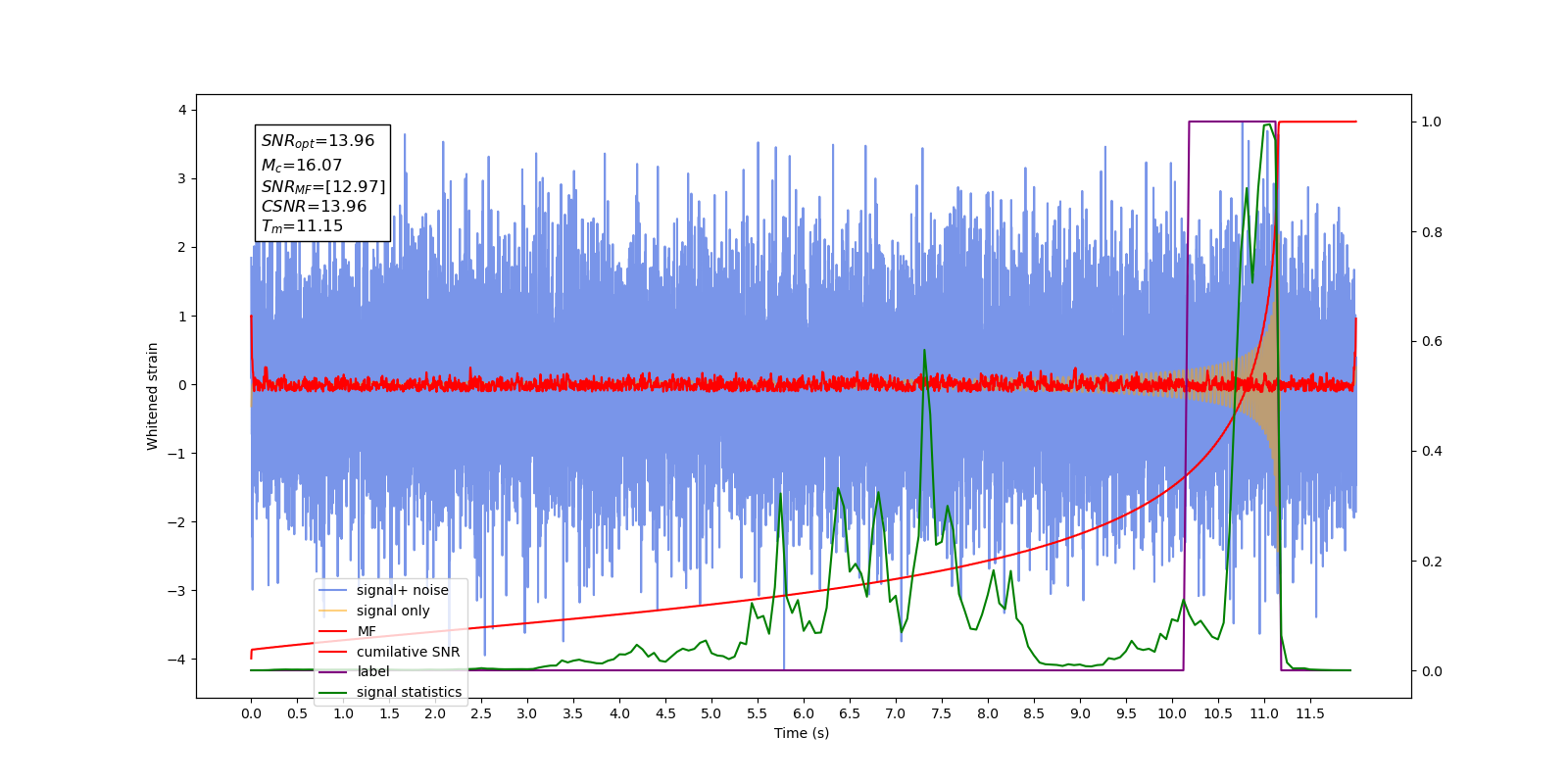The height and width of the screenshot is (784, 1568).
Task: Click the x-axis tick label 0.0
Action: pyautogui.click(x=251, y=713)
